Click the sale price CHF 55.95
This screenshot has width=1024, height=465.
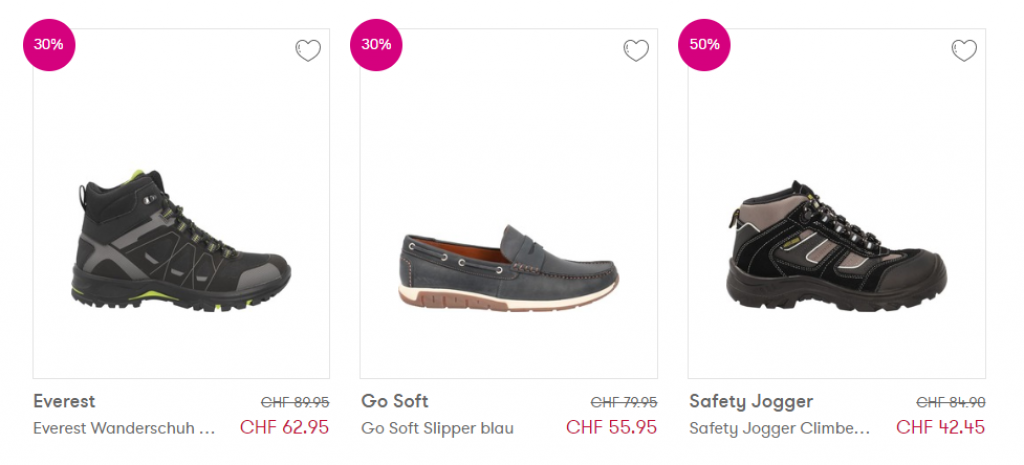click(611, 428)
